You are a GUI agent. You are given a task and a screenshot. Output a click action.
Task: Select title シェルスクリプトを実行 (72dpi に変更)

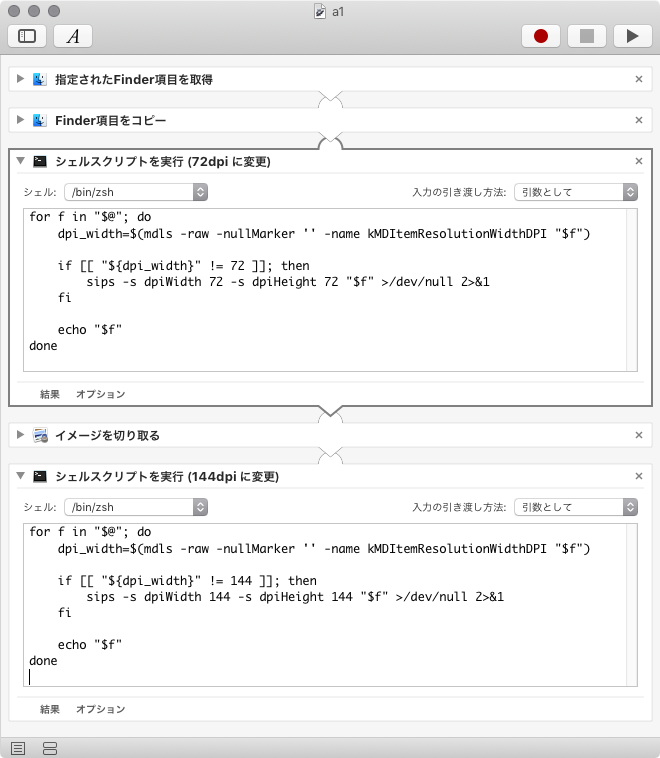tap(162, 161)
